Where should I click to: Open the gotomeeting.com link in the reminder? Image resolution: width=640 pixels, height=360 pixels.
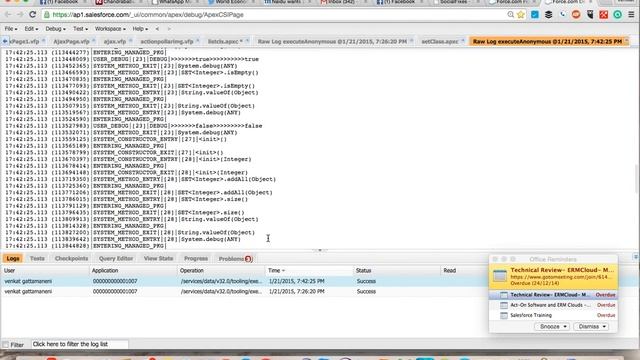click(561, 277)
